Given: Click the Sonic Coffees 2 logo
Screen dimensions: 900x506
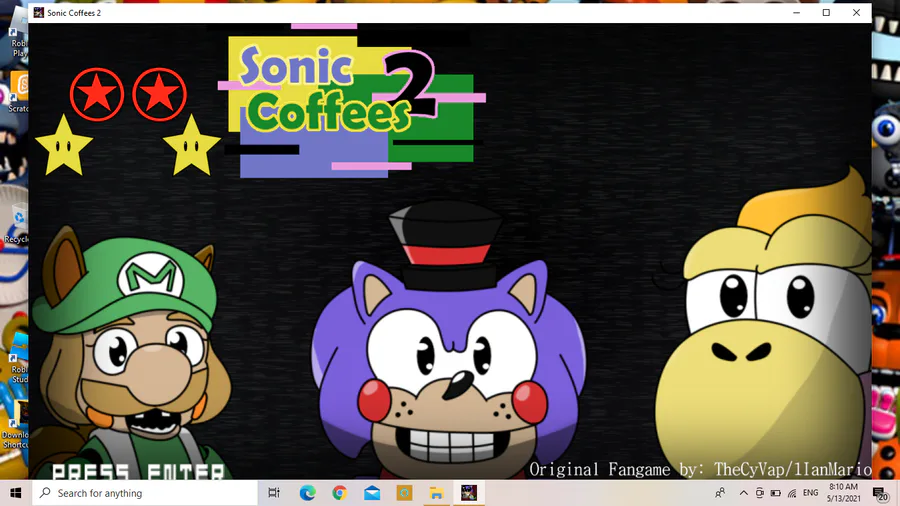Looking at the screenshot, I should click(351, 101).
